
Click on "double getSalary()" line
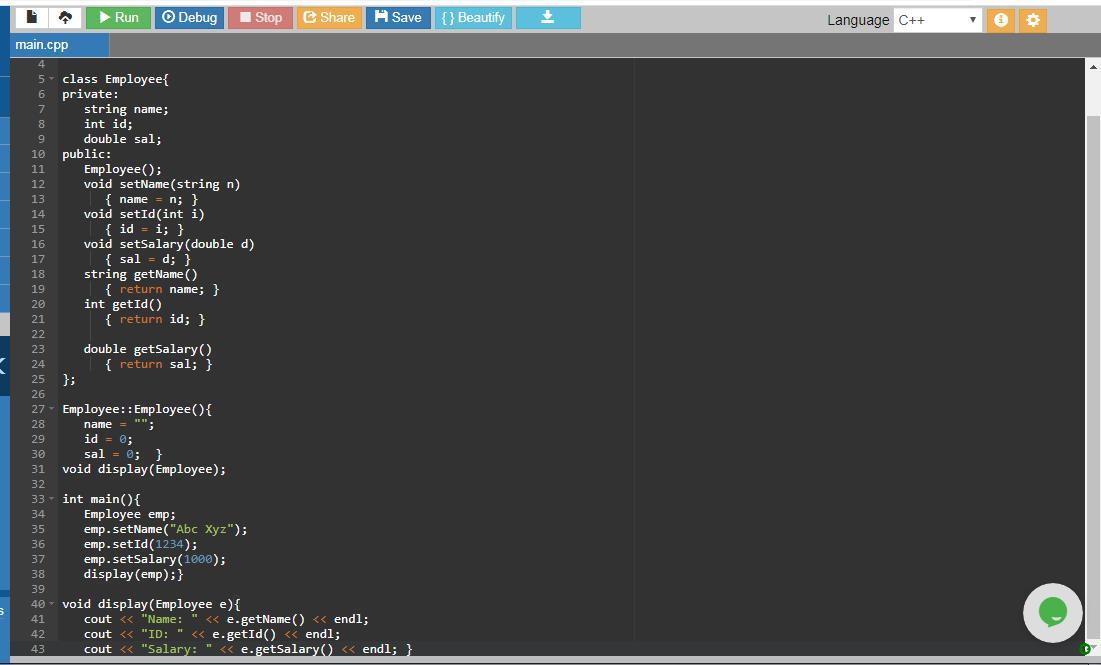coord(147,349)
